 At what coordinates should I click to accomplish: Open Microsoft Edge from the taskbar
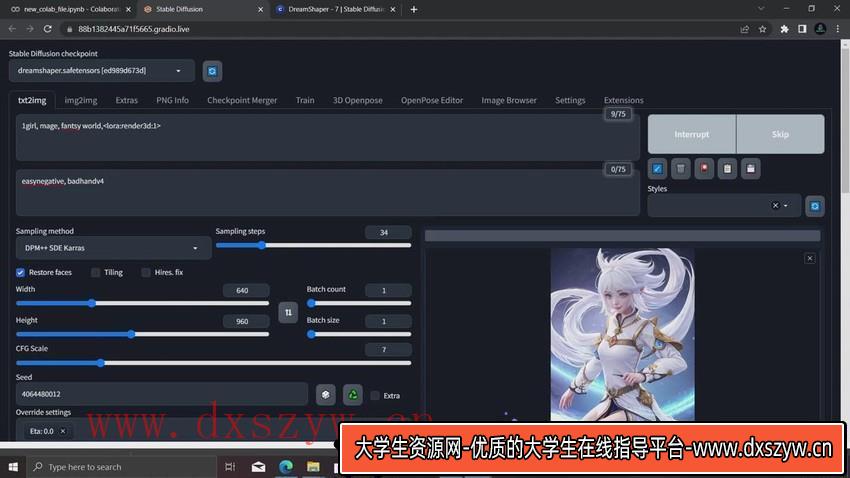[x=286, y=467]
